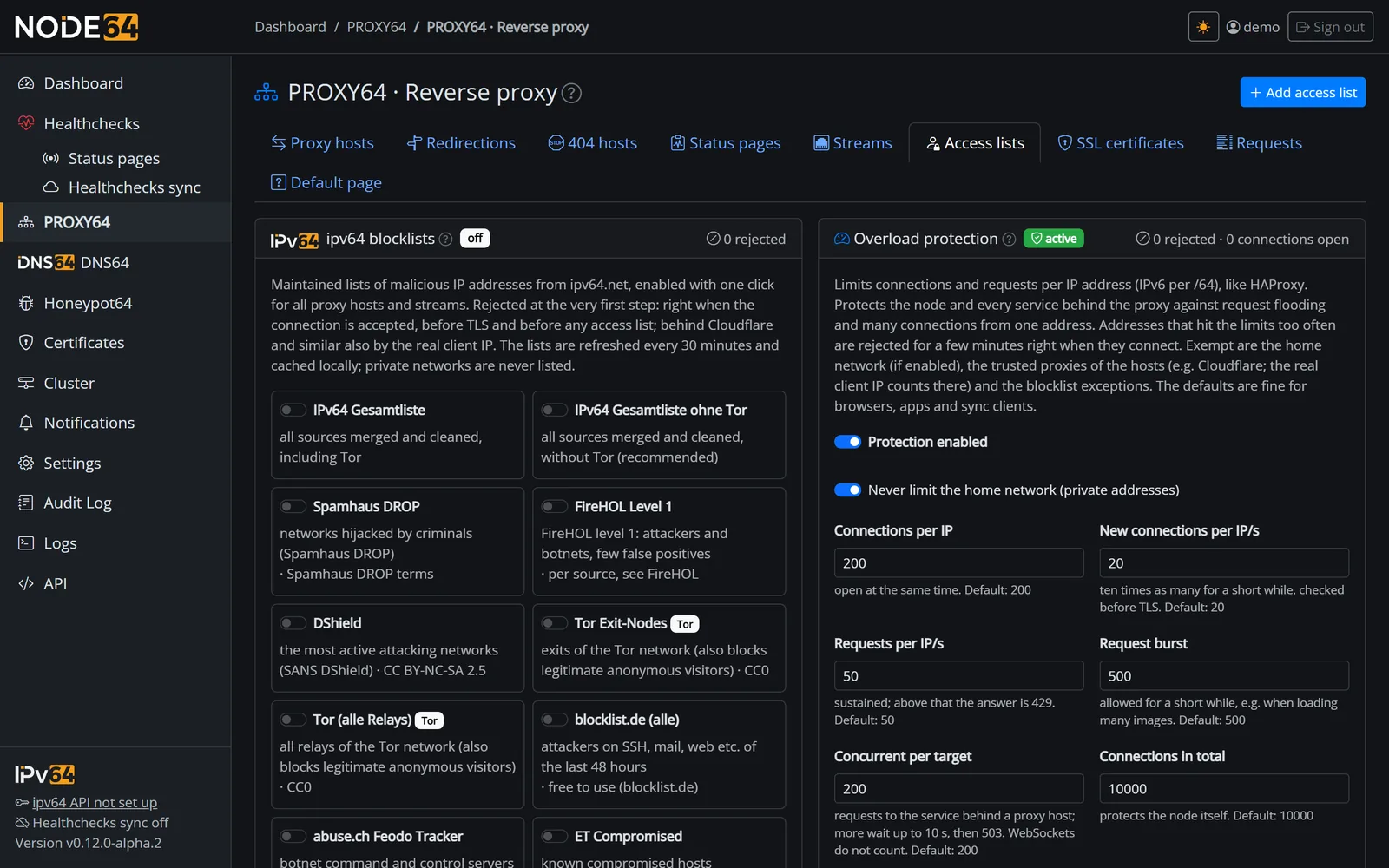Turn off the Protection enabled switch

pyautogui.click(x=847, y=442)
